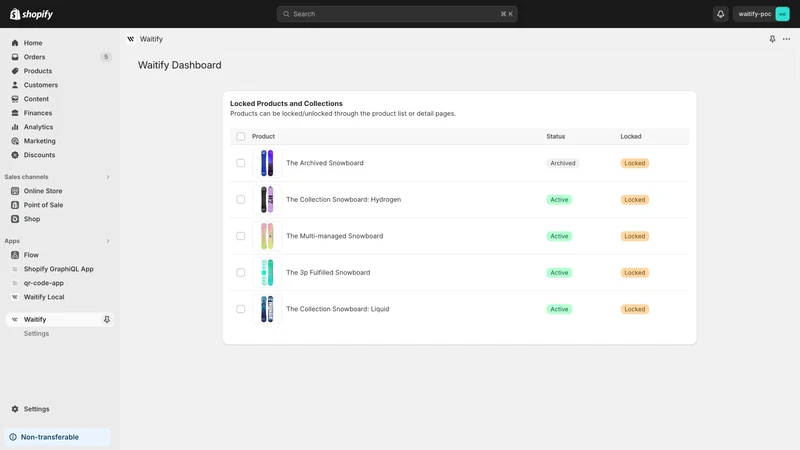This screenshot has width=800, height=450.
Task: Click the Marketing target icon
Action: pos(15,141)
